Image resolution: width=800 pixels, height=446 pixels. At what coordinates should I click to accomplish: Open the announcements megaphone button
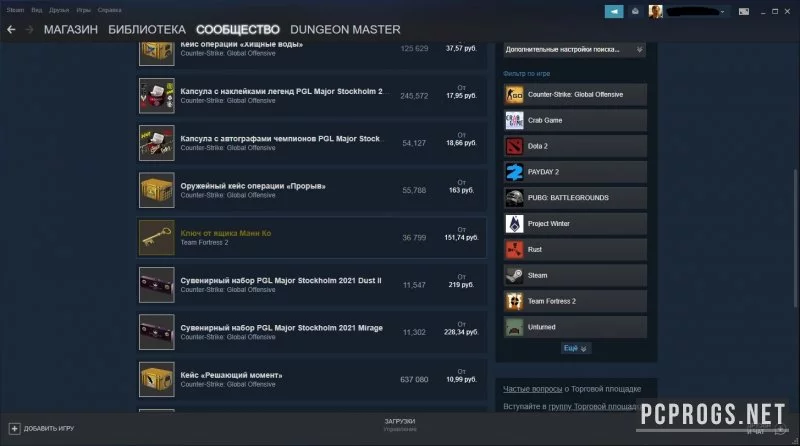tap(614, 11)
